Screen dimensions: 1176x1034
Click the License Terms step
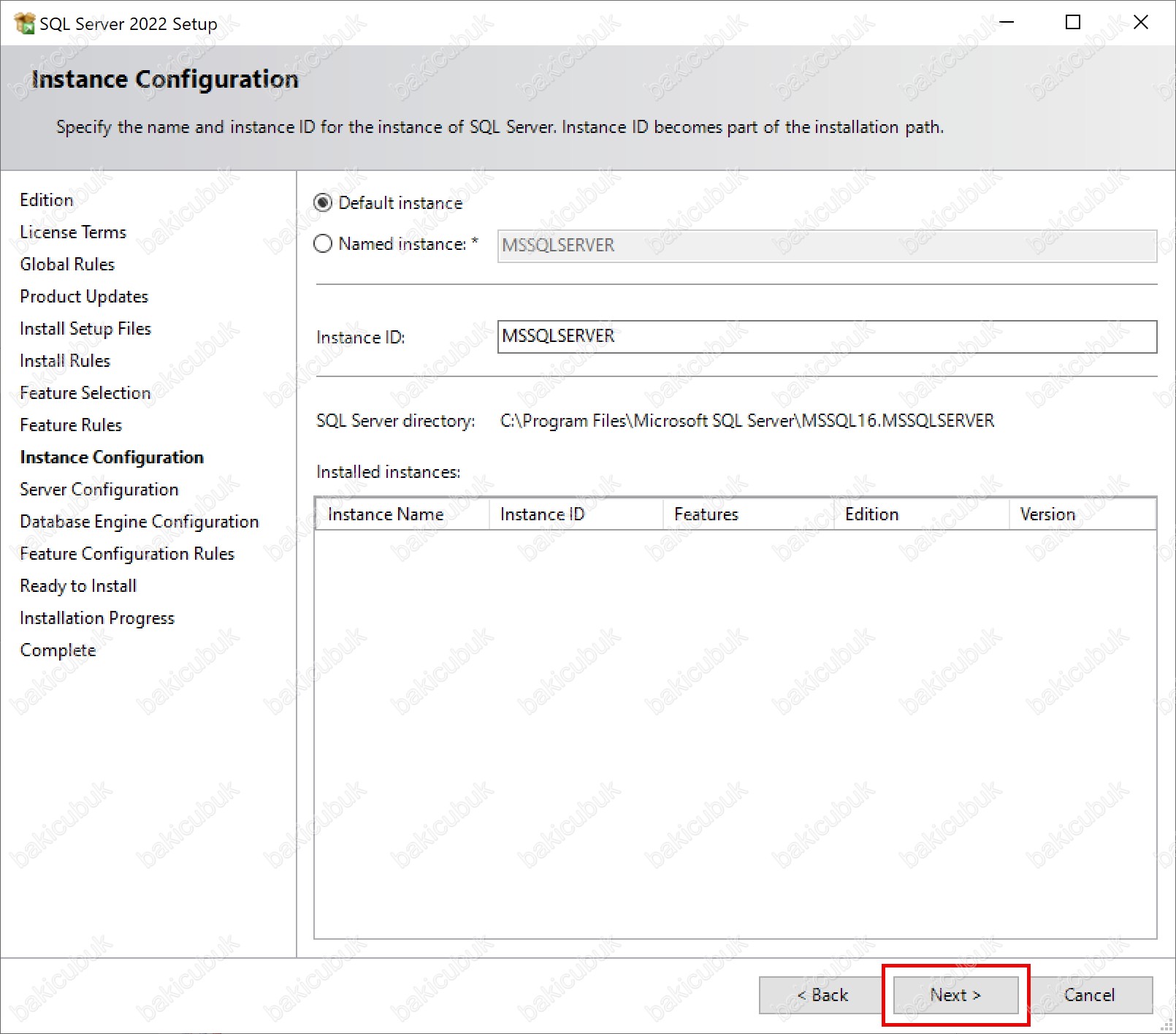pos(73,232)
